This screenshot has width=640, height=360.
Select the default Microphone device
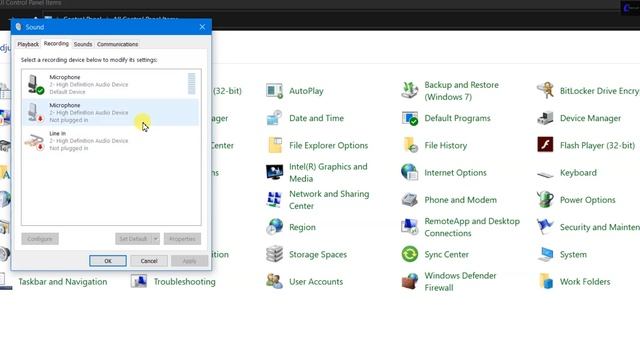tap(110, 84)
